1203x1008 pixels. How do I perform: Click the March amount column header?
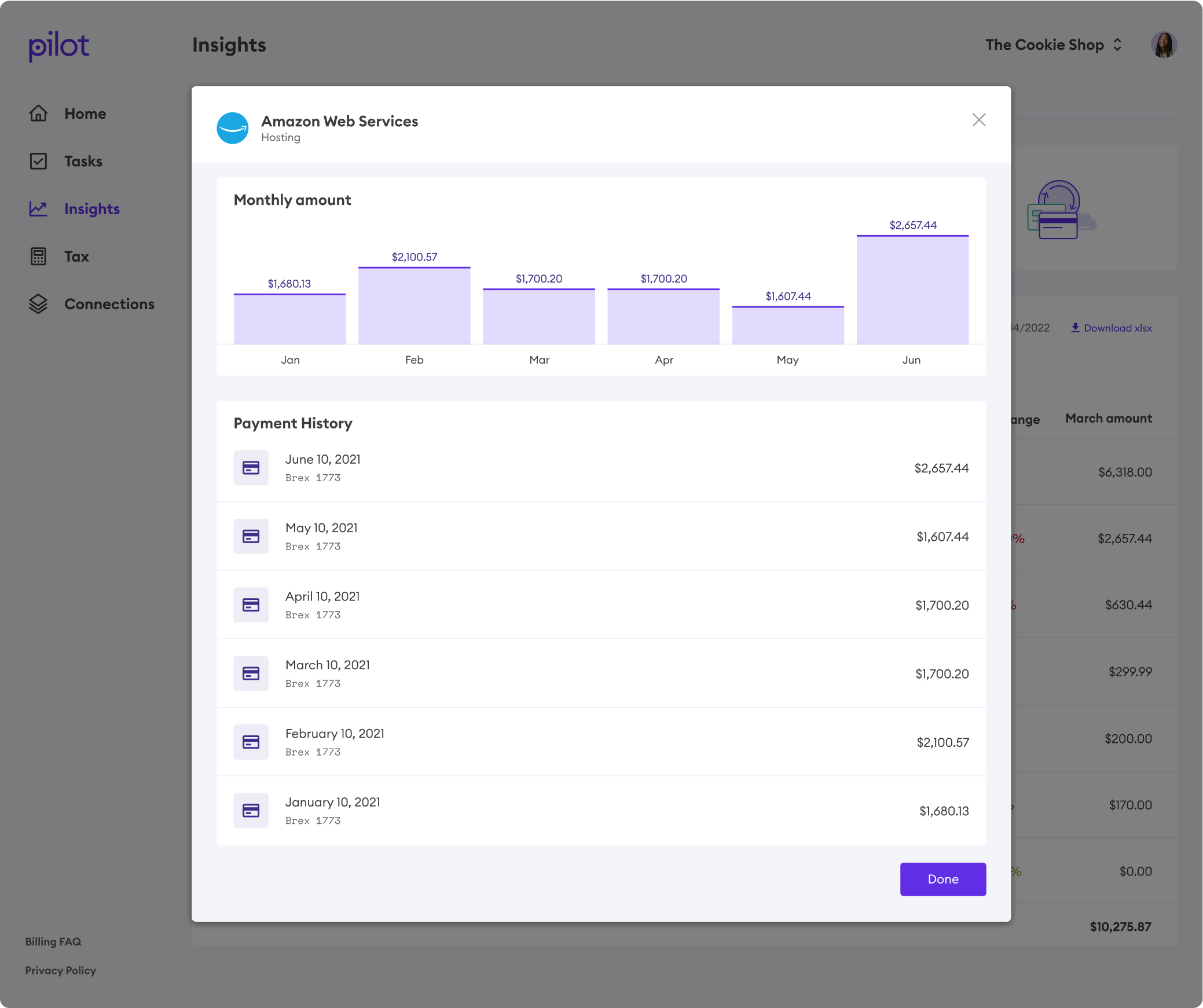1109,418
